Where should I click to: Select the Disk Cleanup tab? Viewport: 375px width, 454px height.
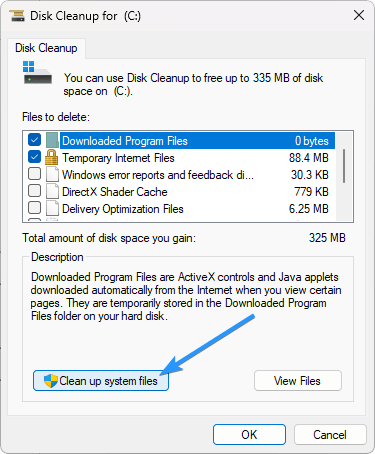[x=46, y=48]
